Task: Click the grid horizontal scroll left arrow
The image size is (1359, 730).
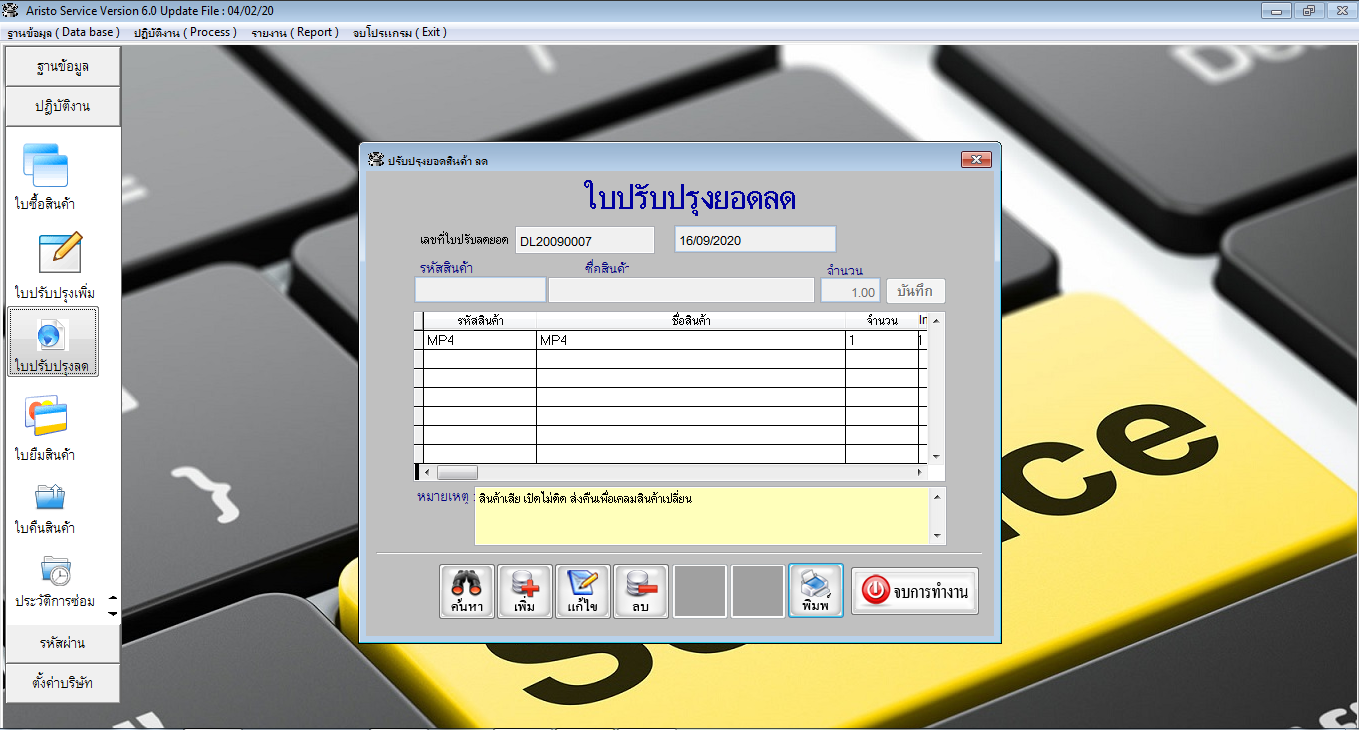Action: point(427,472)
